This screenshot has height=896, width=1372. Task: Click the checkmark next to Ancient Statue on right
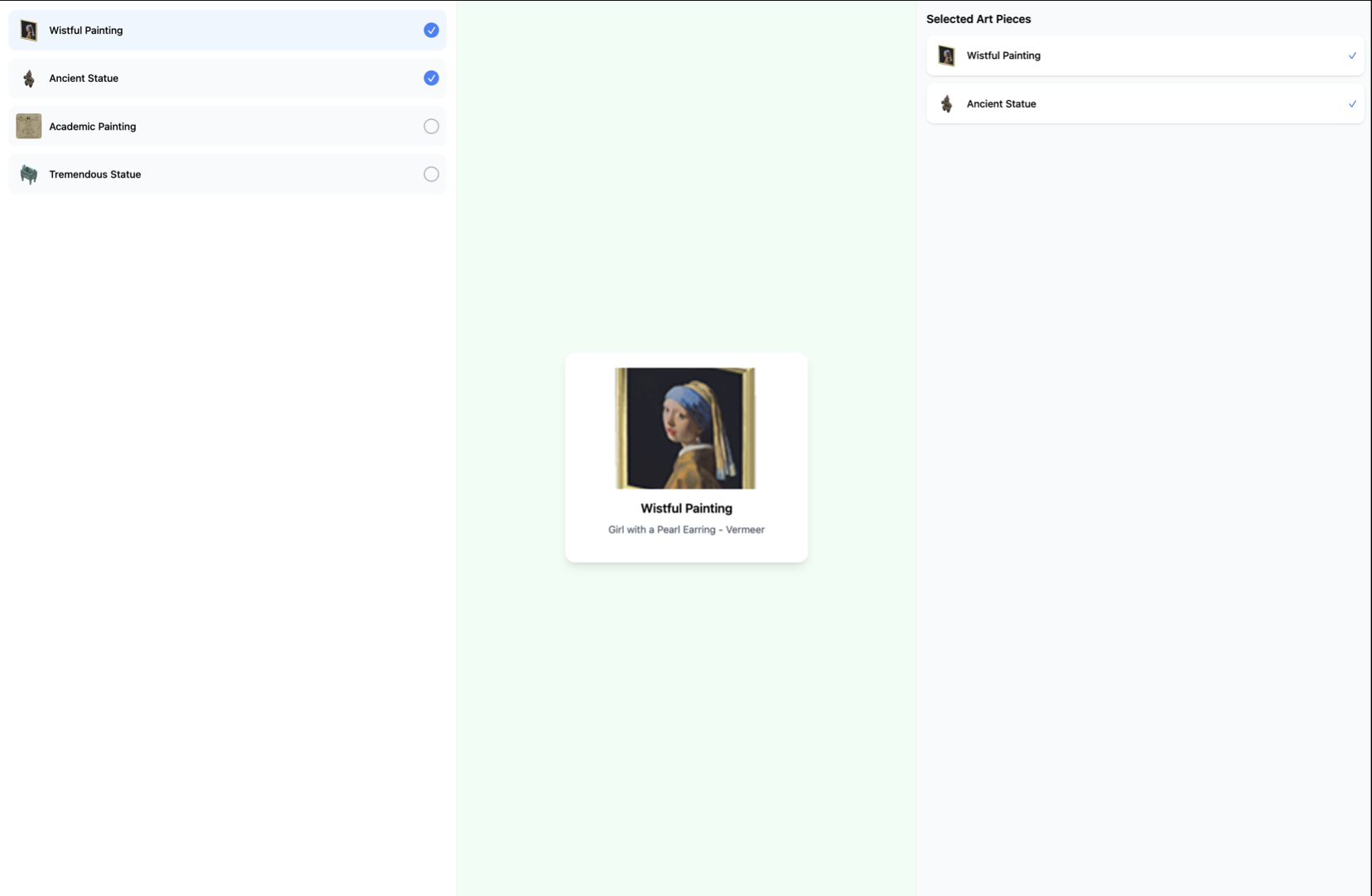click(1351, 104)
